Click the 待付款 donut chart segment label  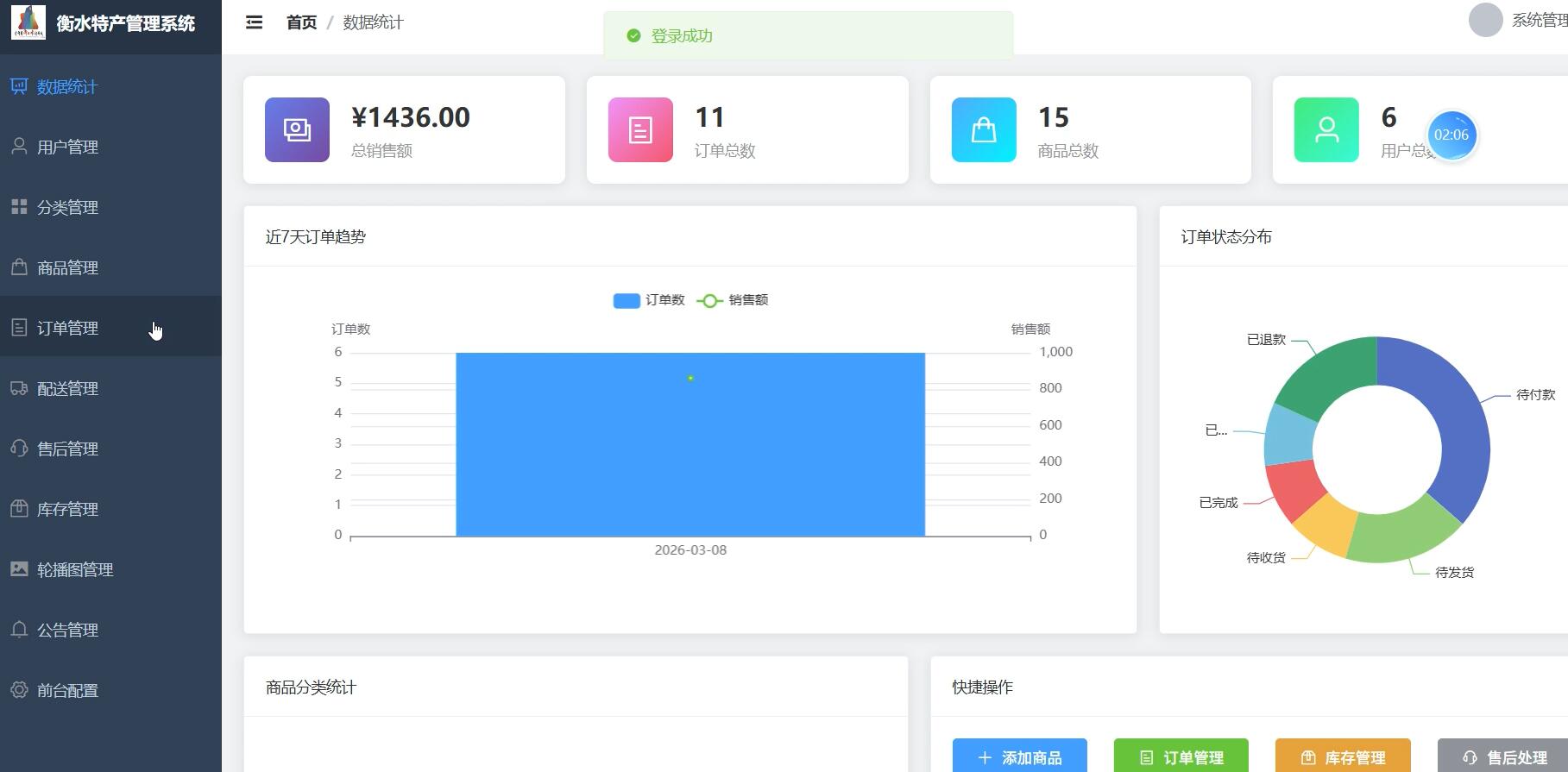1536,395
